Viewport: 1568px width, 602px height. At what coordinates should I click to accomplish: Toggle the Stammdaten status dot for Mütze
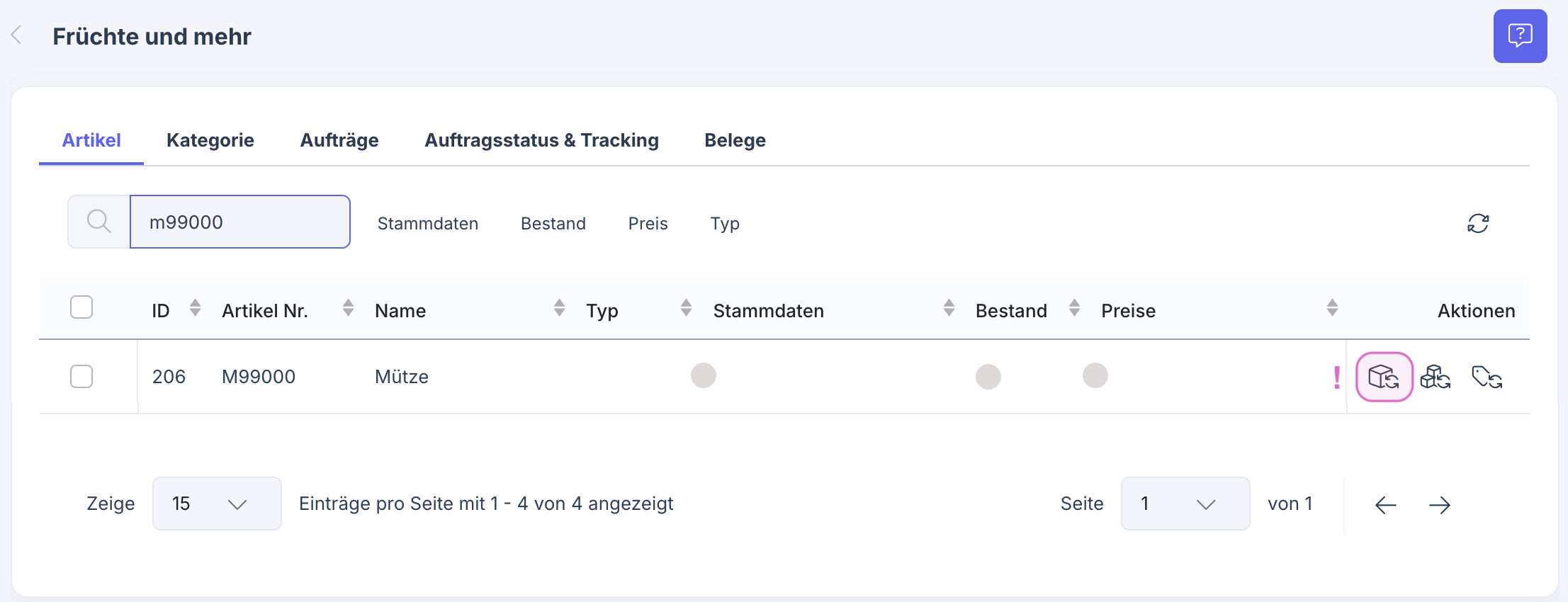click(703, 375)
